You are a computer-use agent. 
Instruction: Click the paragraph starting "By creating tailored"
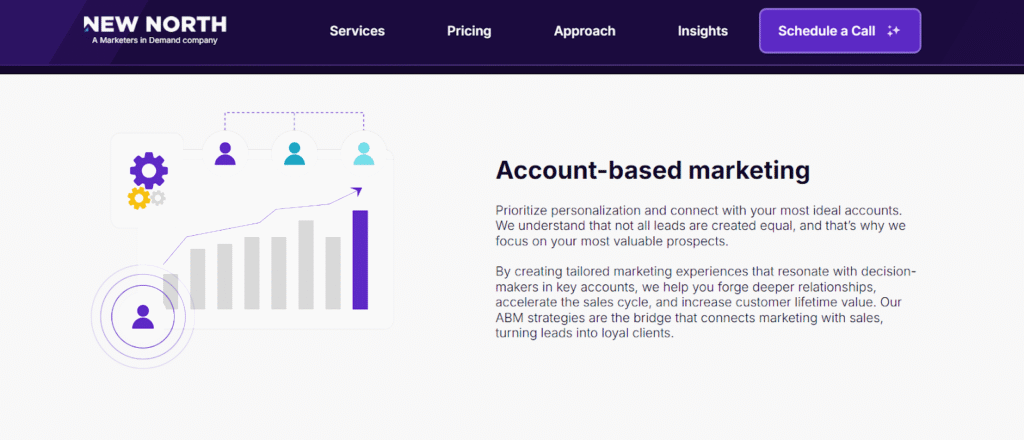[705, 301]
